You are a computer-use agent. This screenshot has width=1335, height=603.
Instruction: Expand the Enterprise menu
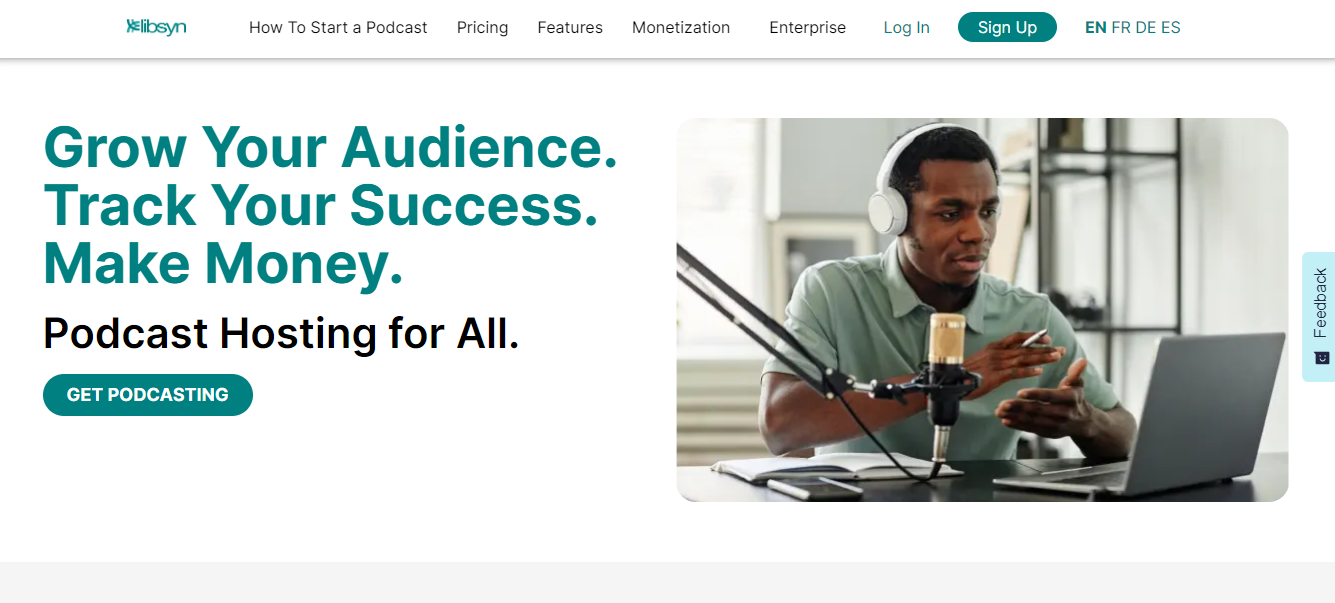click(807, 27)
